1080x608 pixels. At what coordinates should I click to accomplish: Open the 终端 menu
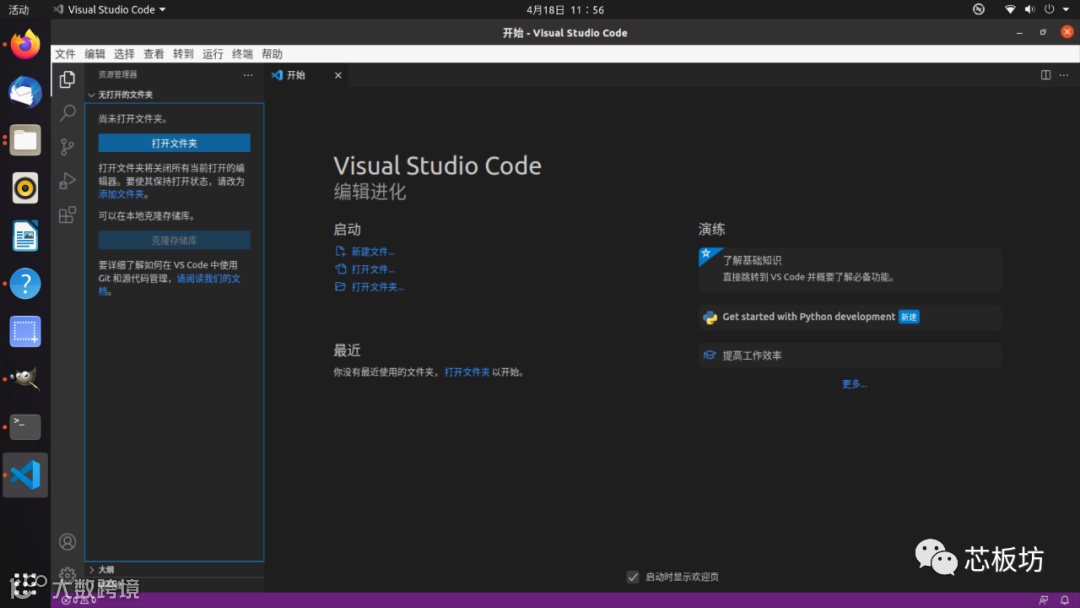point(242,54)
